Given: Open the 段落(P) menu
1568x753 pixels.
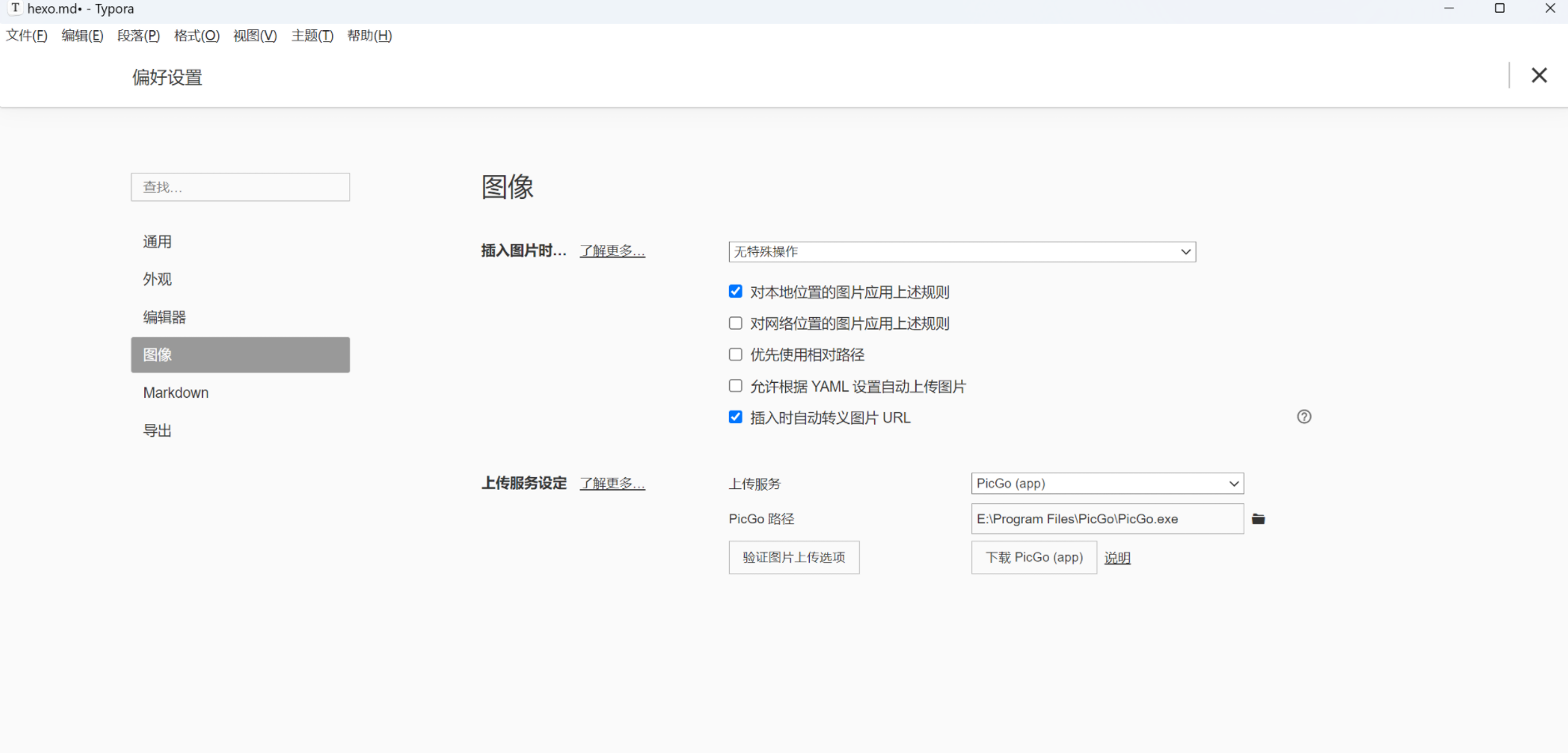Looking at the screenshot, I should tap(139, 36).
